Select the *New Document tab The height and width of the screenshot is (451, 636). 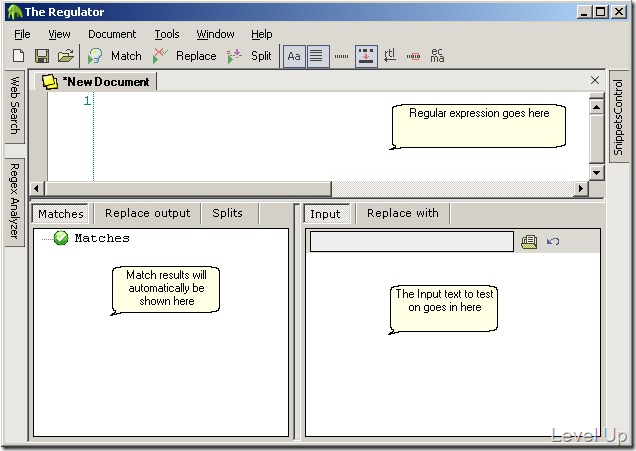point(96,82)
